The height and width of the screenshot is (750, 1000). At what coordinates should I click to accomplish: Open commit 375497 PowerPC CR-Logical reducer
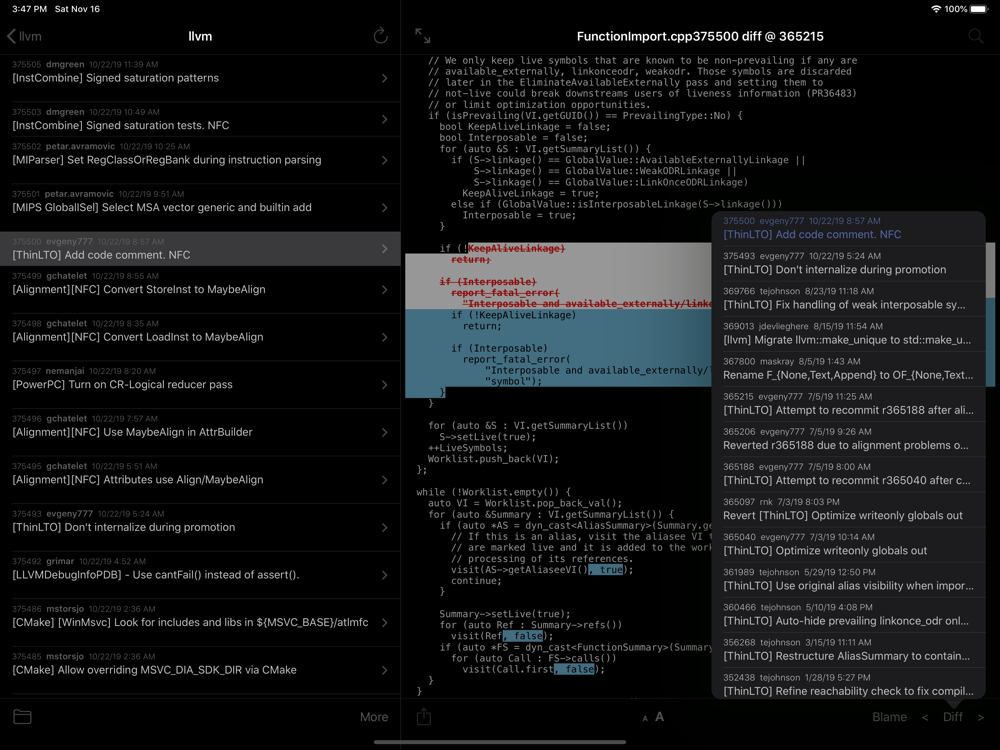(200, 385)
